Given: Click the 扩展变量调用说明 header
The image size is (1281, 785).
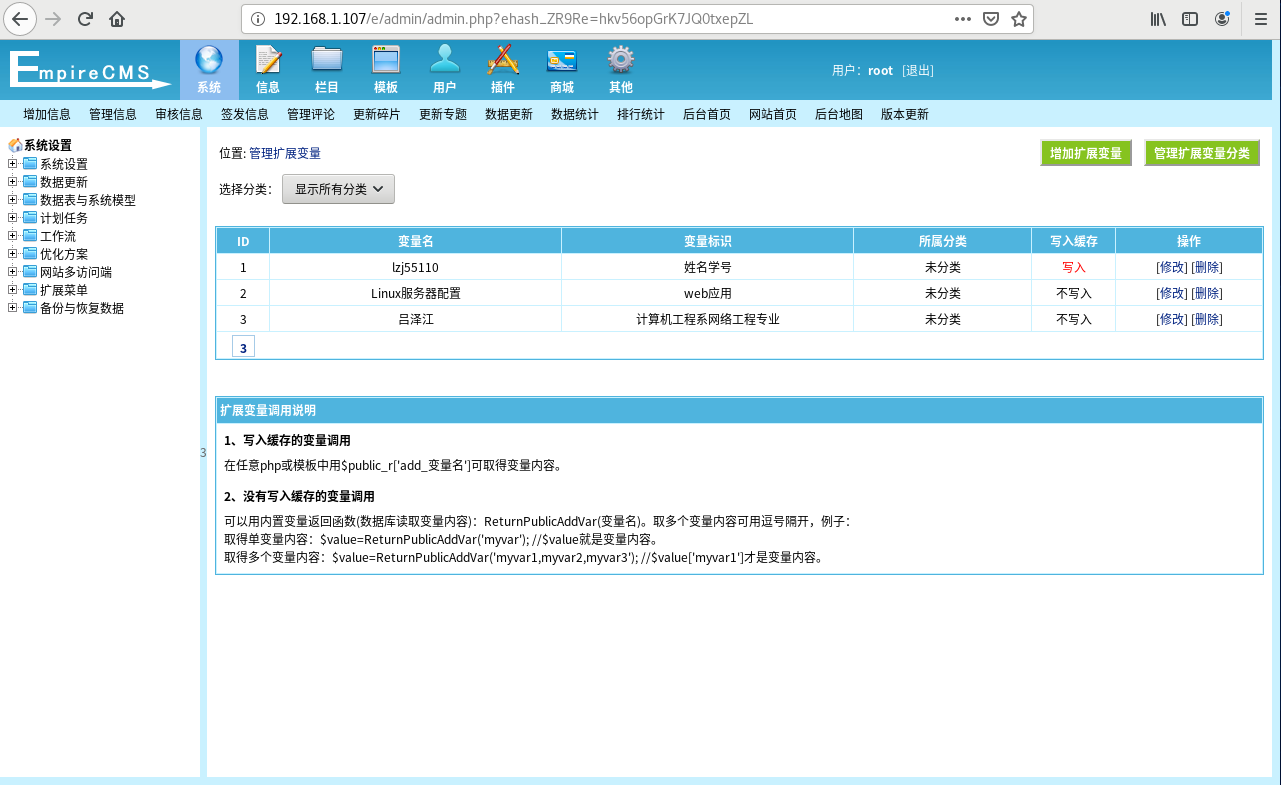Looking at the screenshot, I should (x=740, y=411).
